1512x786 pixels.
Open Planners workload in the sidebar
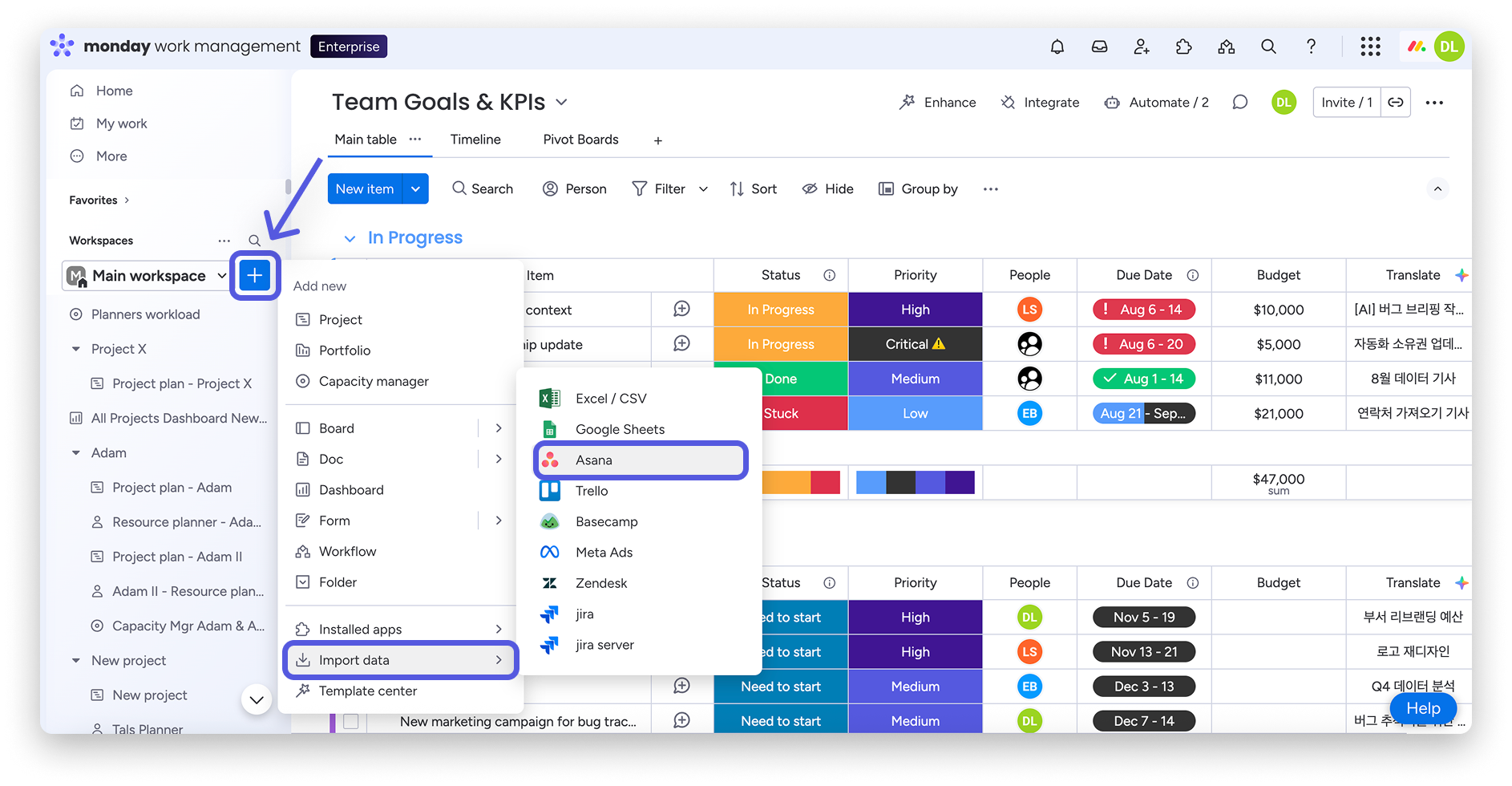[145, 314]
